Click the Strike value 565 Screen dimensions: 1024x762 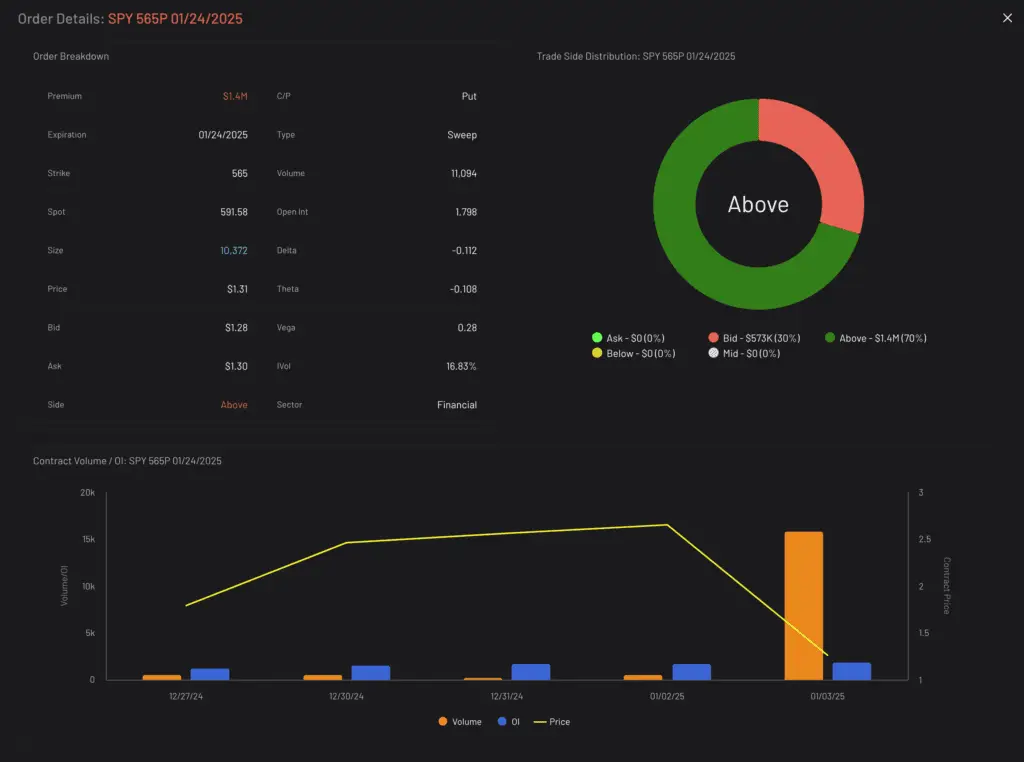pos(240,173)
